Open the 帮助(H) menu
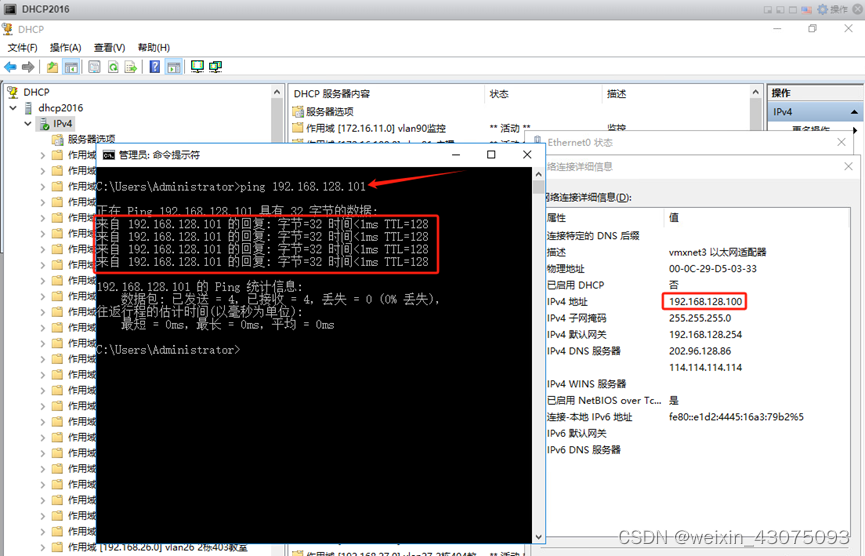 (153, 47)
